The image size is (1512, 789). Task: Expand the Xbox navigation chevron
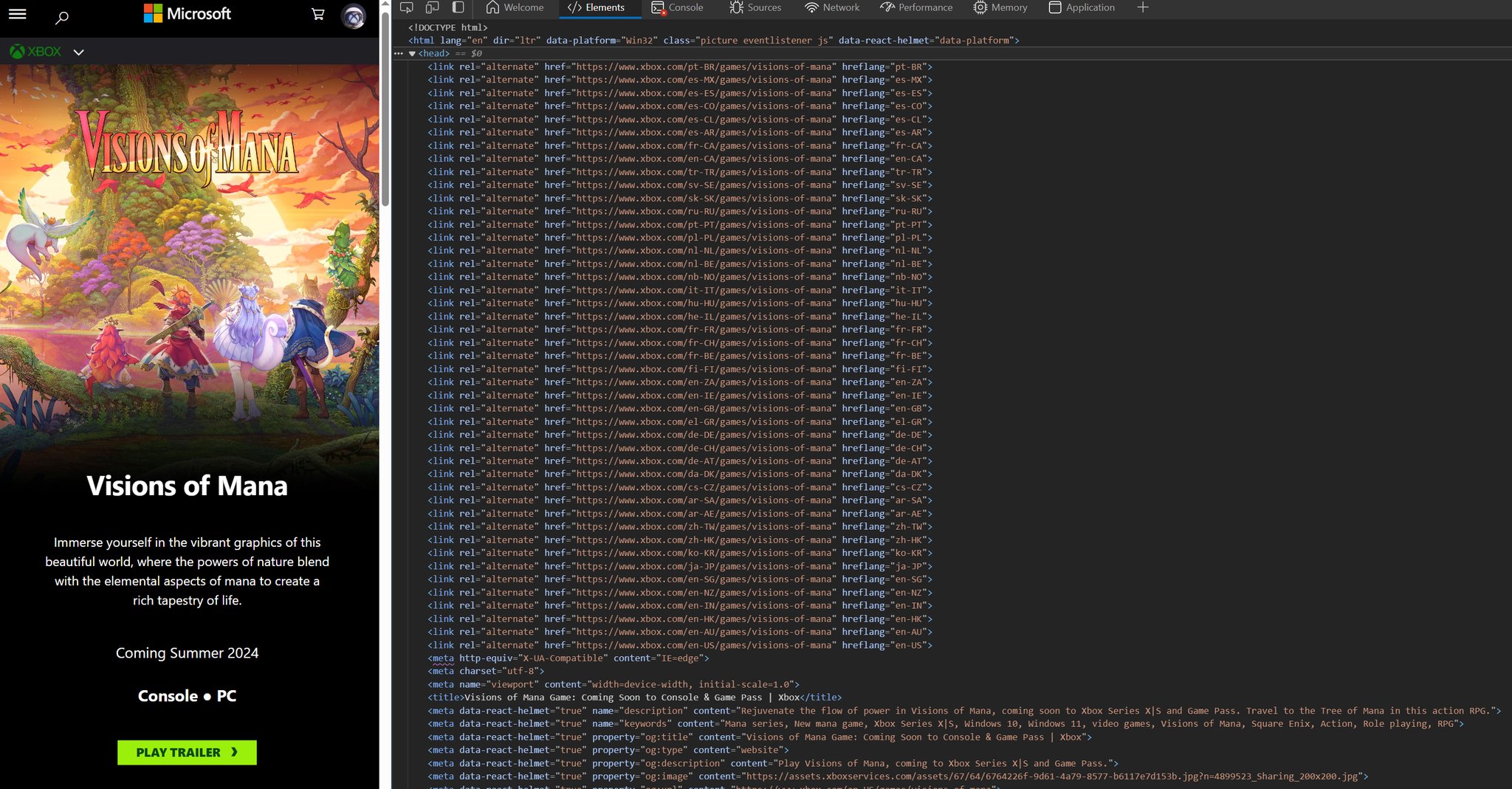pyautogui.click(x=79, y=52)
